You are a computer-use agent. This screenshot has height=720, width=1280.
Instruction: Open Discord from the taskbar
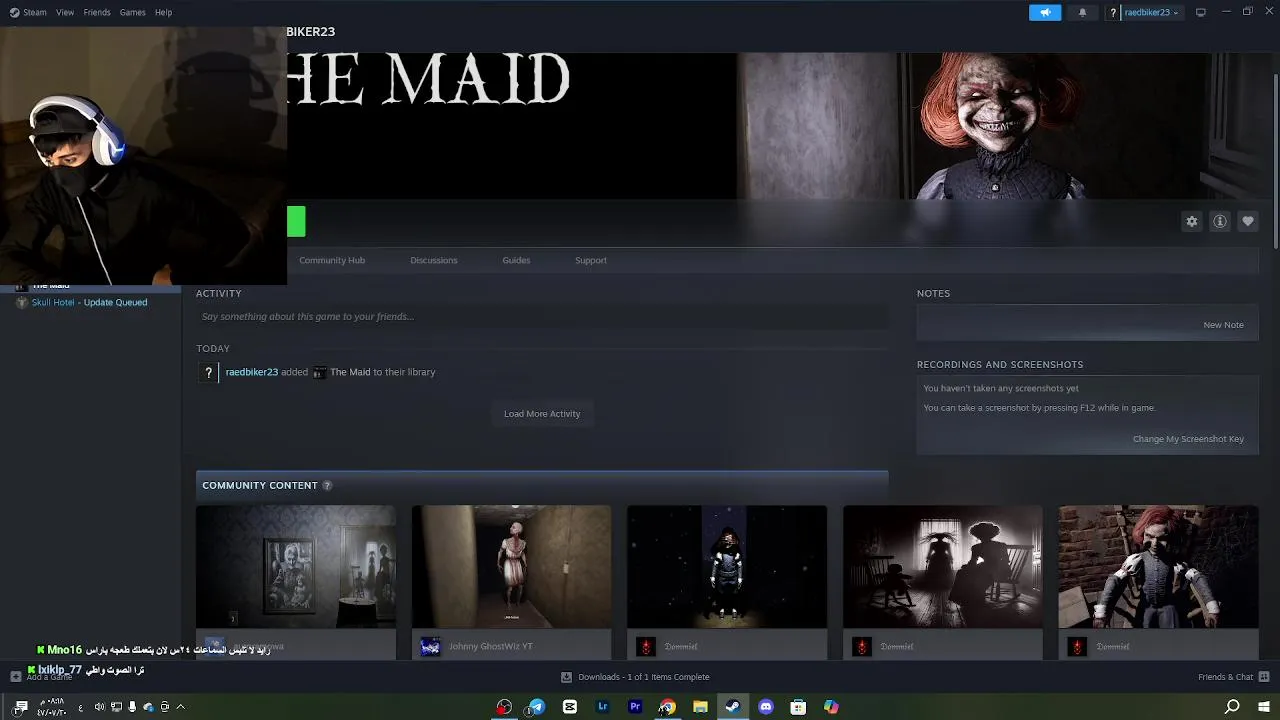pos(766,707)
